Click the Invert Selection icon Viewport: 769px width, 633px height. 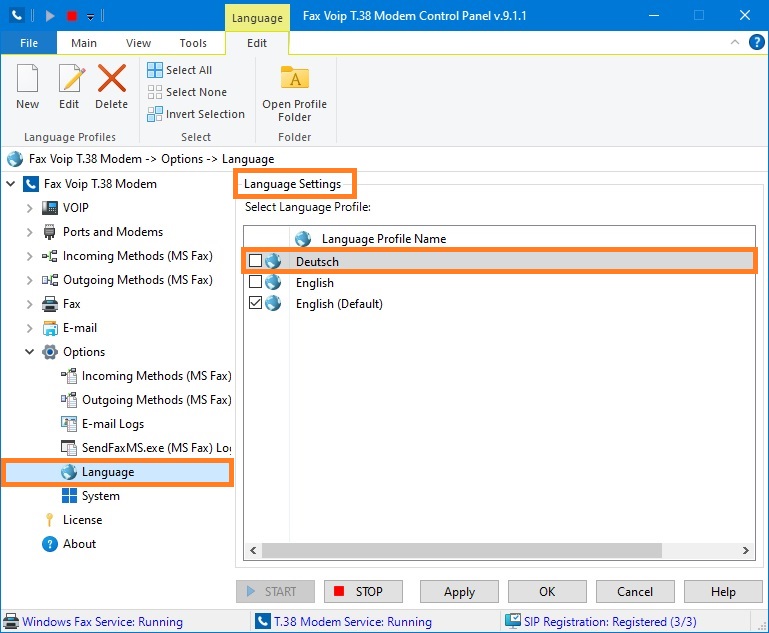click(x=155, y=114)
